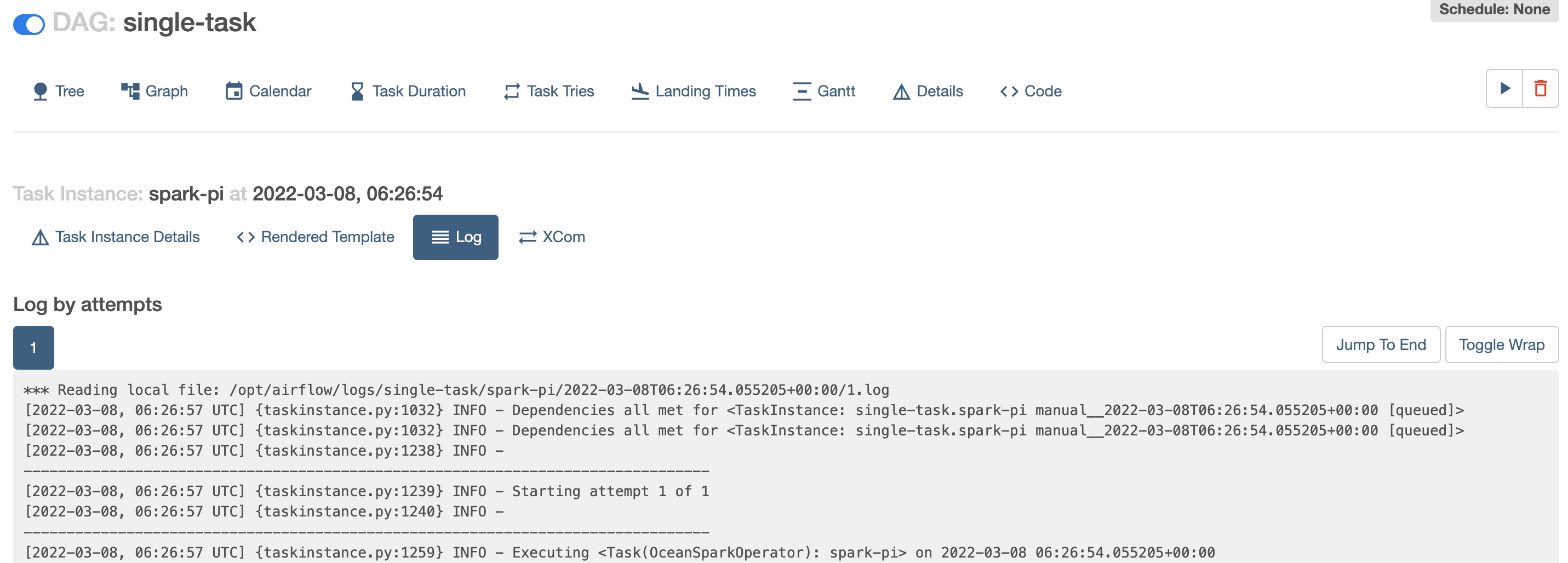
Task: Toggle the single-task DAG pause switch
Action: tap(28, 24)
